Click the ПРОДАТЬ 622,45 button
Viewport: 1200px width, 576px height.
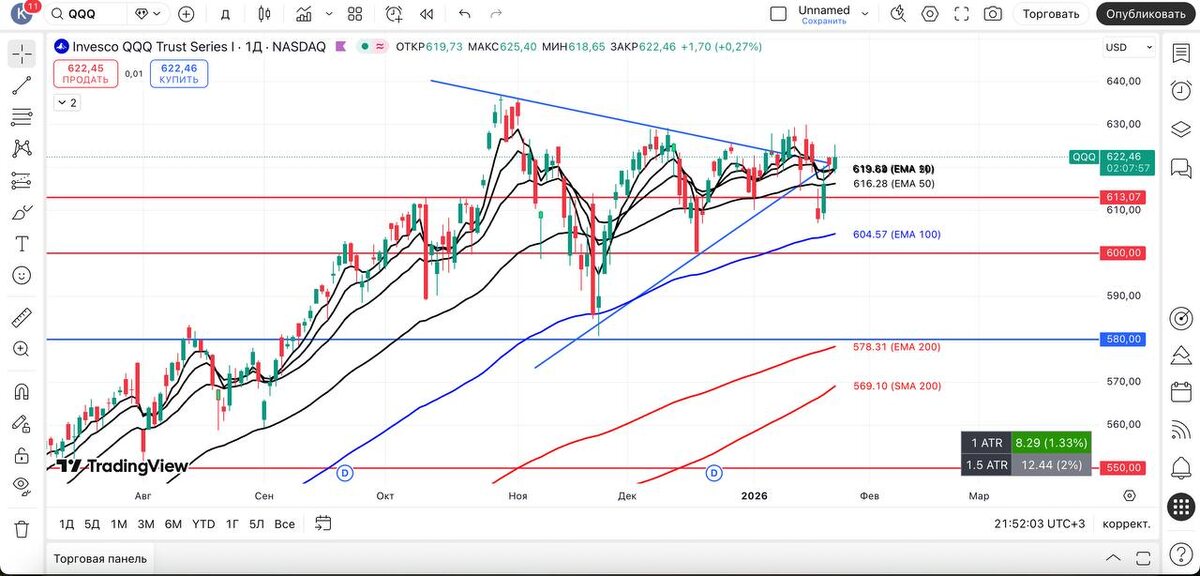pyautogui.click(x=85, y=73)
